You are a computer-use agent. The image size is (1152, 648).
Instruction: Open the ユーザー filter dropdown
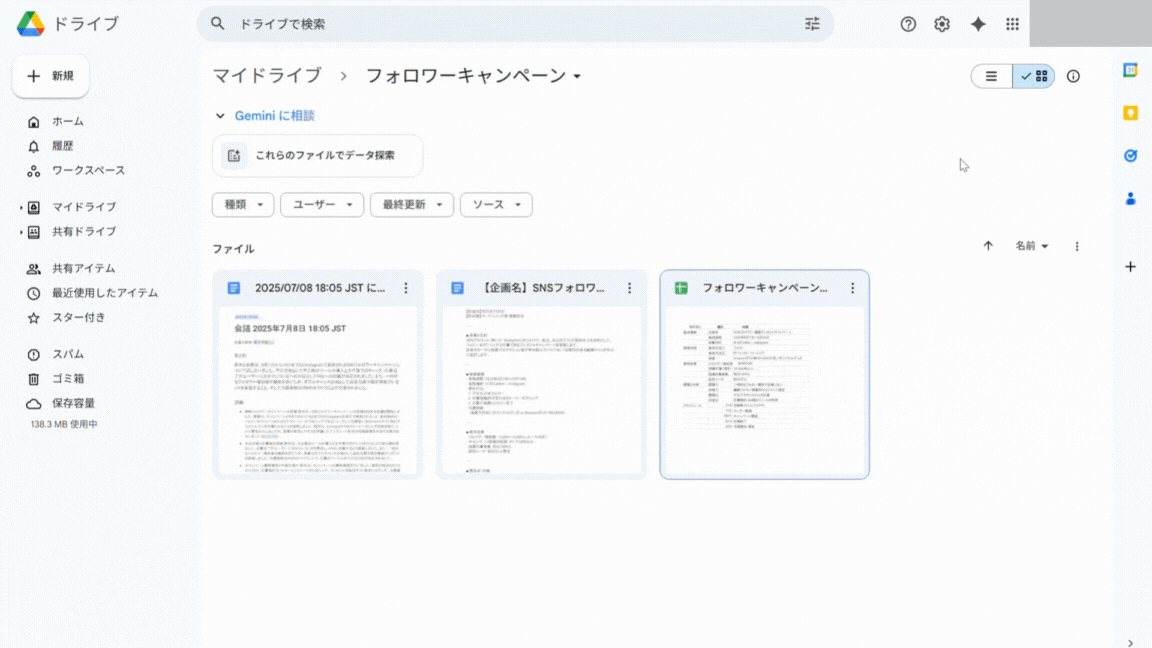pos(322,204)
